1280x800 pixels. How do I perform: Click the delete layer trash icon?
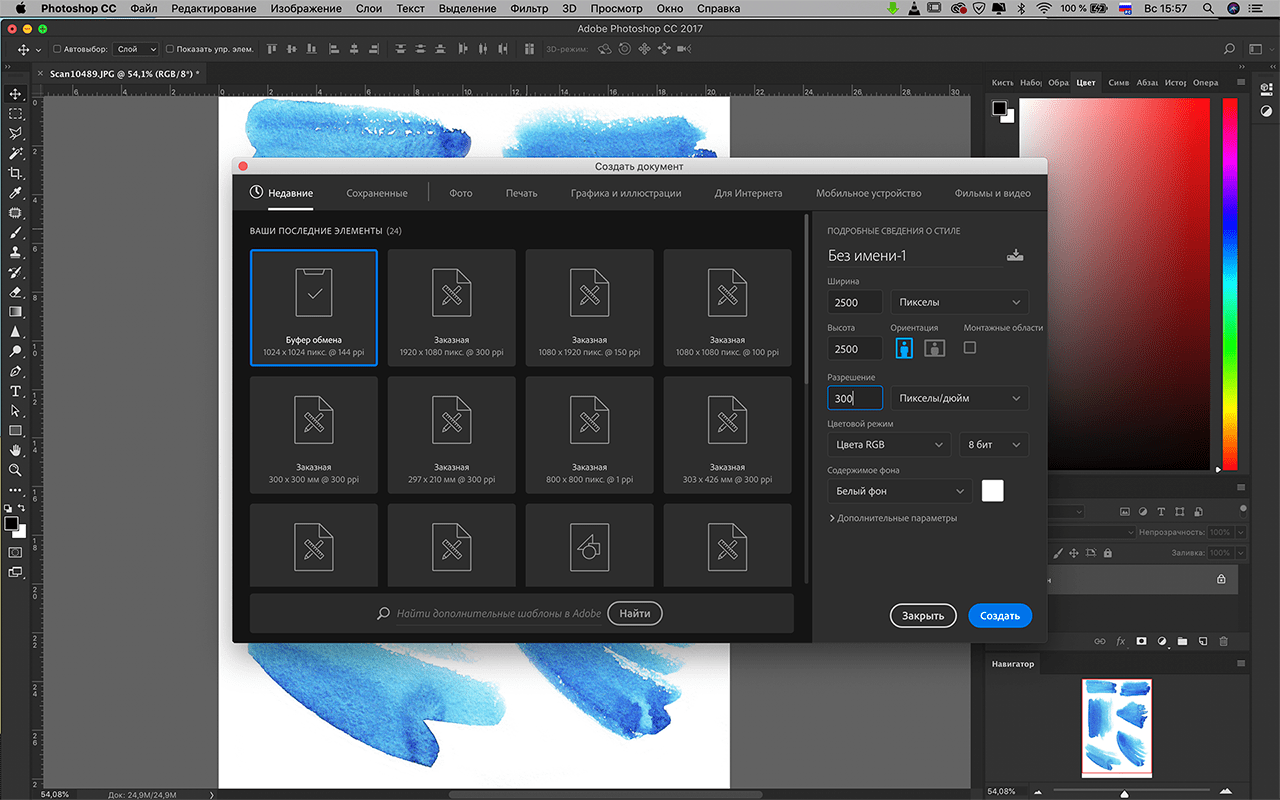click(x=1224, y=641)
